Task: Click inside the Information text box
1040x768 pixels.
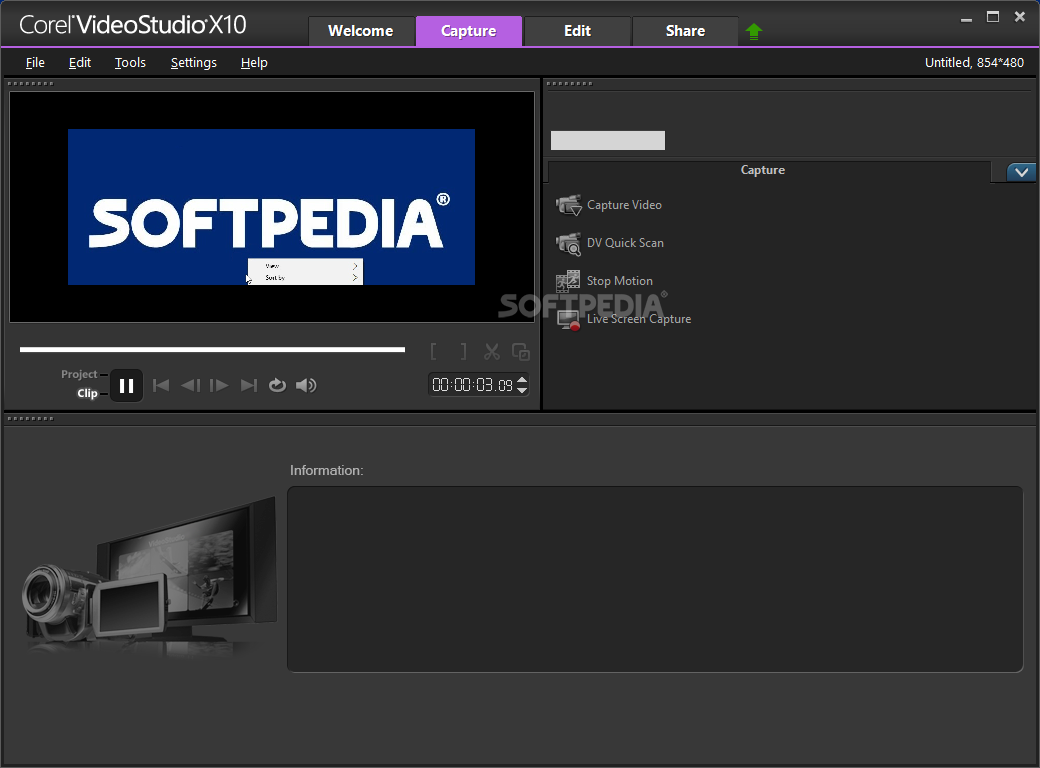Action: (655, 579)
